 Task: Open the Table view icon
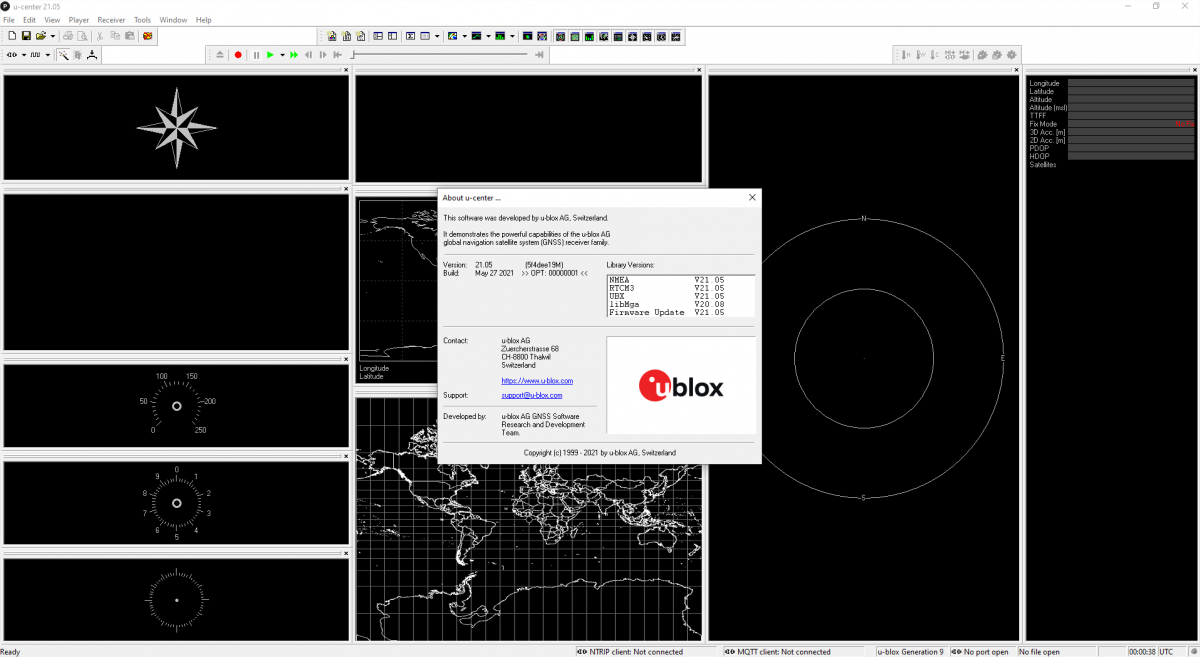coord(425,36)
